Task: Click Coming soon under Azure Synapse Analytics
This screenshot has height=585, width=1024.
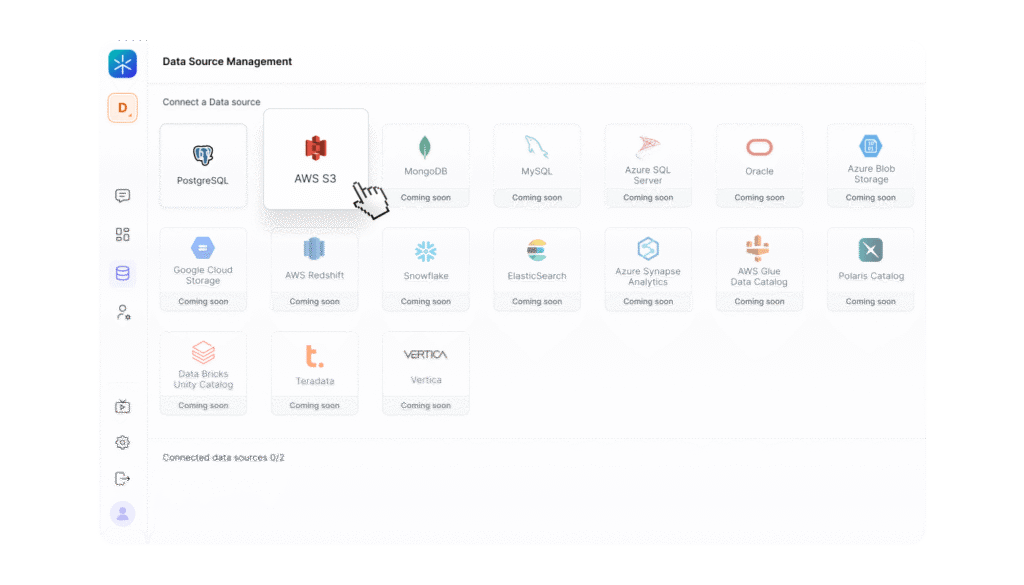Action: coord(648,302)
